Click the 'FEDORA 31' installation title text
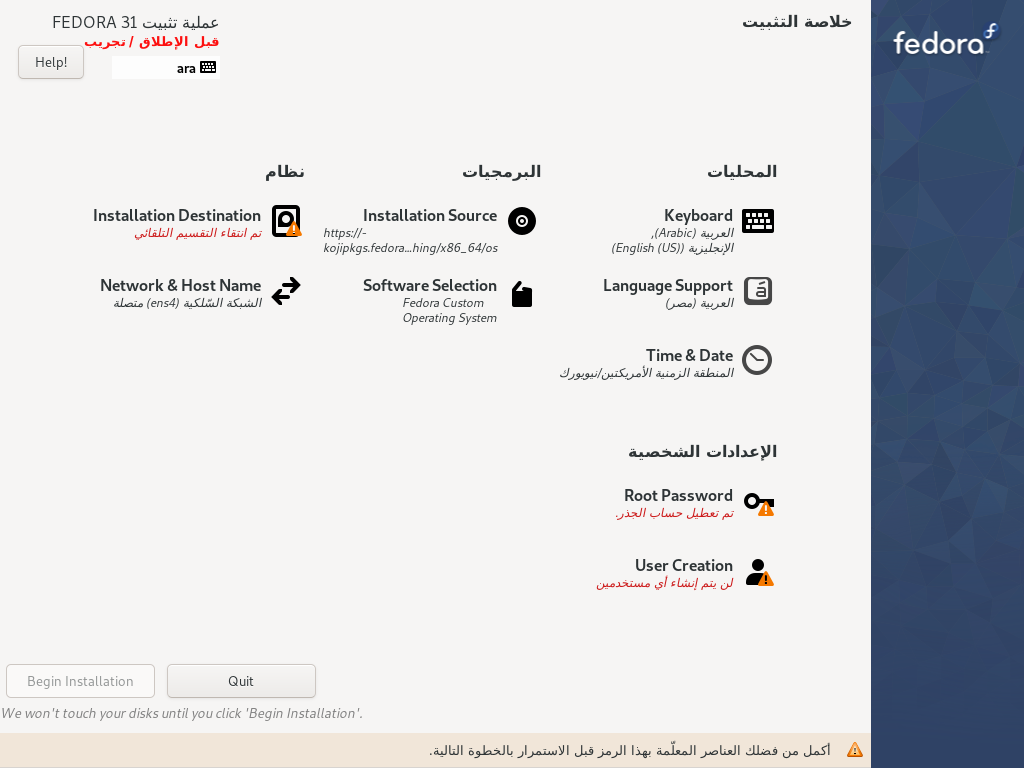The image size is (1024, 768). 135,22
